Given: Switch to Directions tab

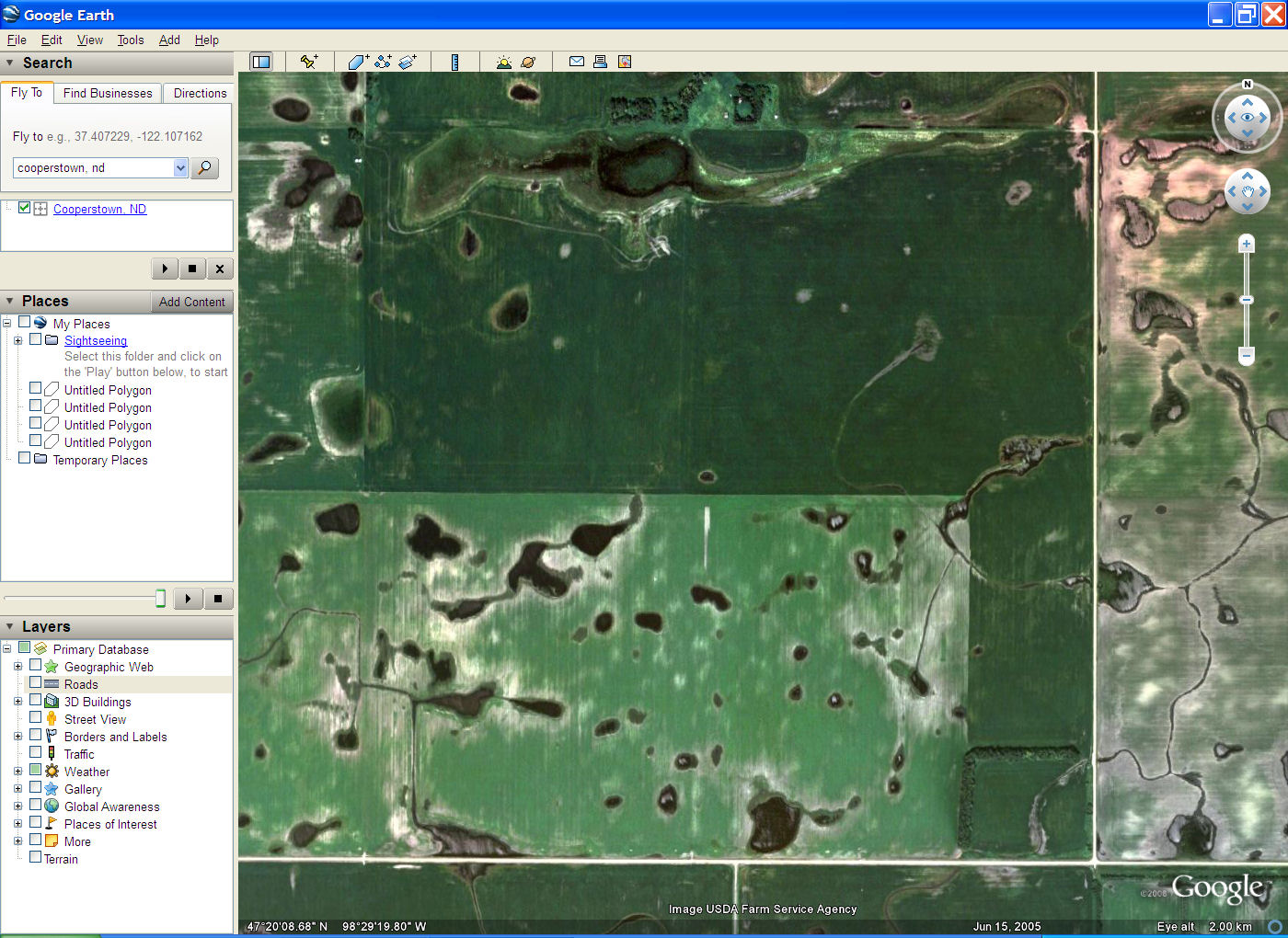Looking at the screenshot, I should tap(200, 93).
